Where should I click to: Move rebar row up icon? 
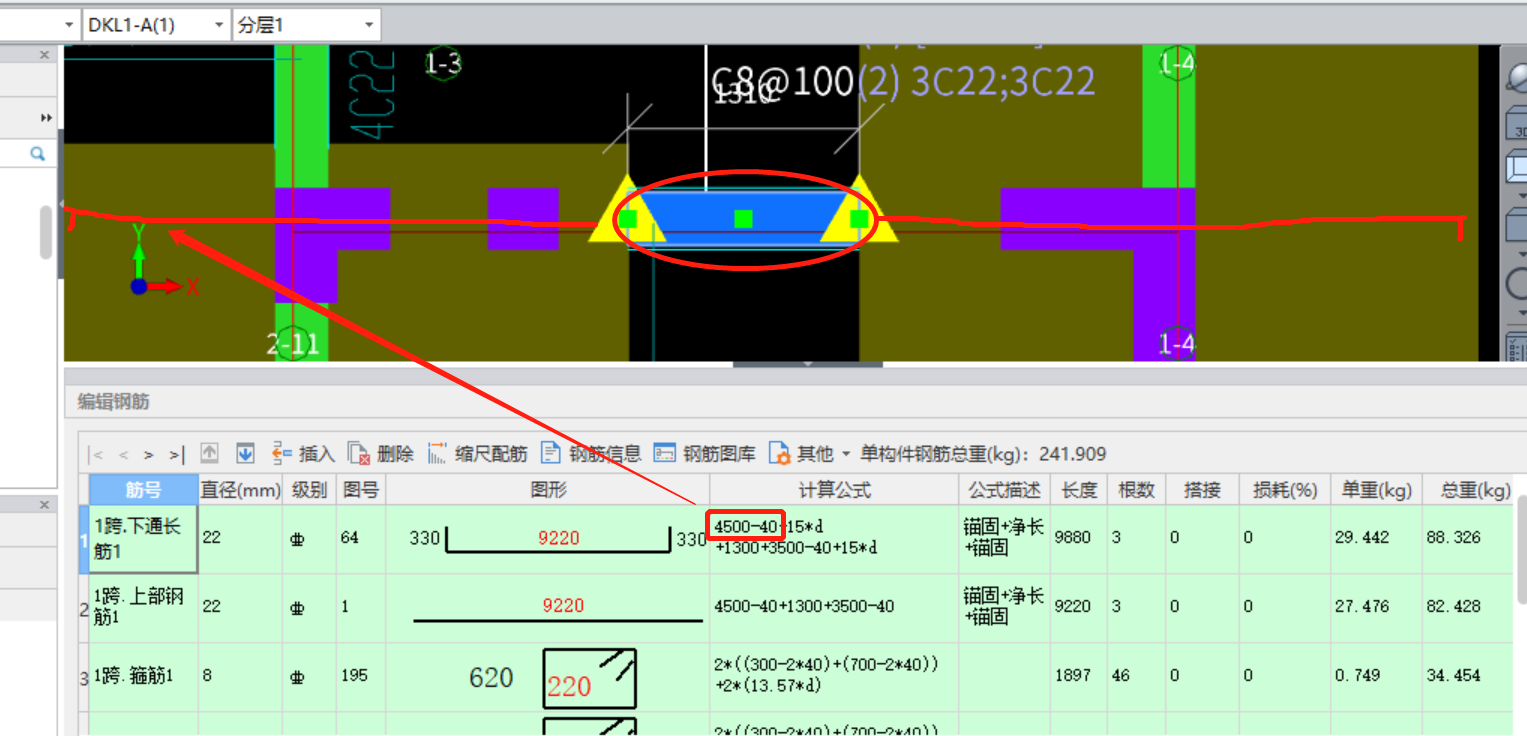[x=210, y=454]
